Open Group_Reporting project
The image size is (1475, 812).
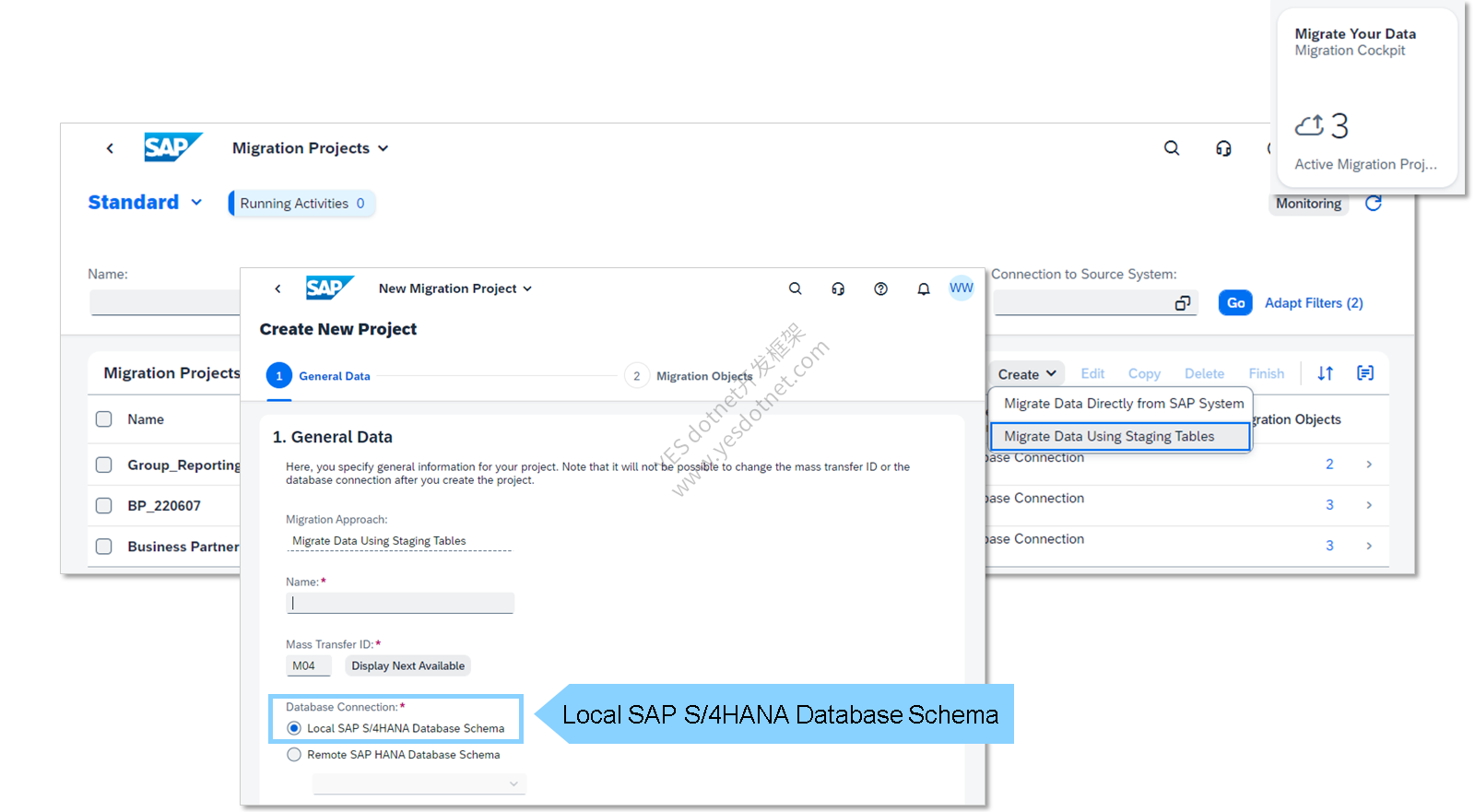(183, 465)
